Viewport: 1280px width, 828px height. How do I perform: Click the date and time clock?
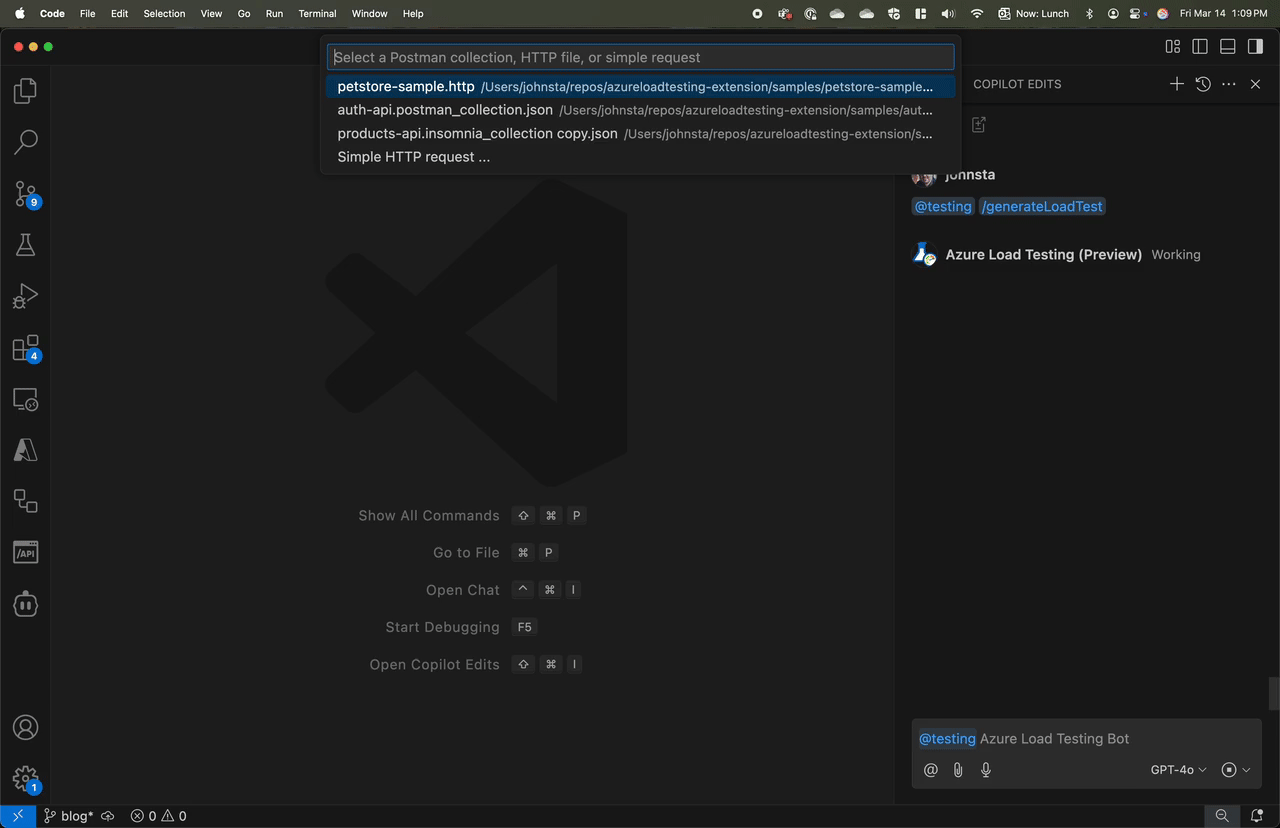(x=1223, y=14)
